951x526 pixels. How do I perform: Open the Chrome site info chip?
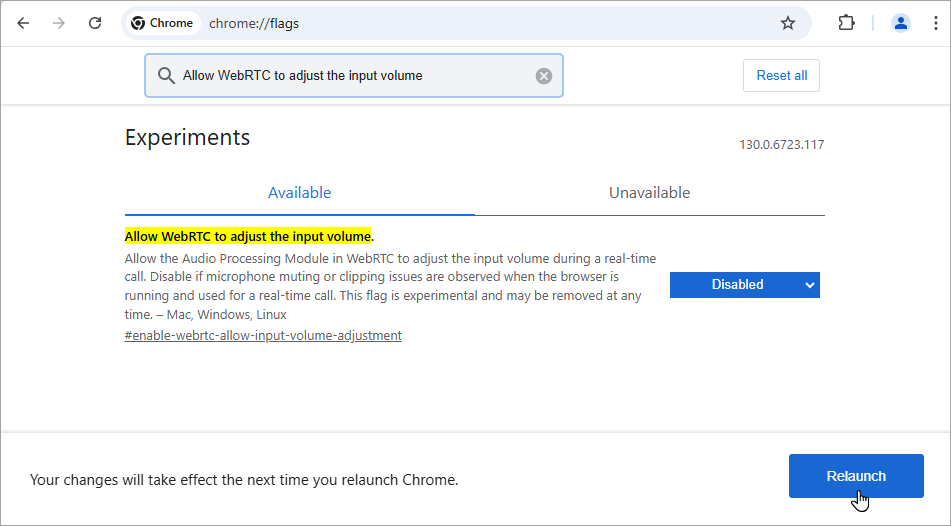[x=163, y=23]
